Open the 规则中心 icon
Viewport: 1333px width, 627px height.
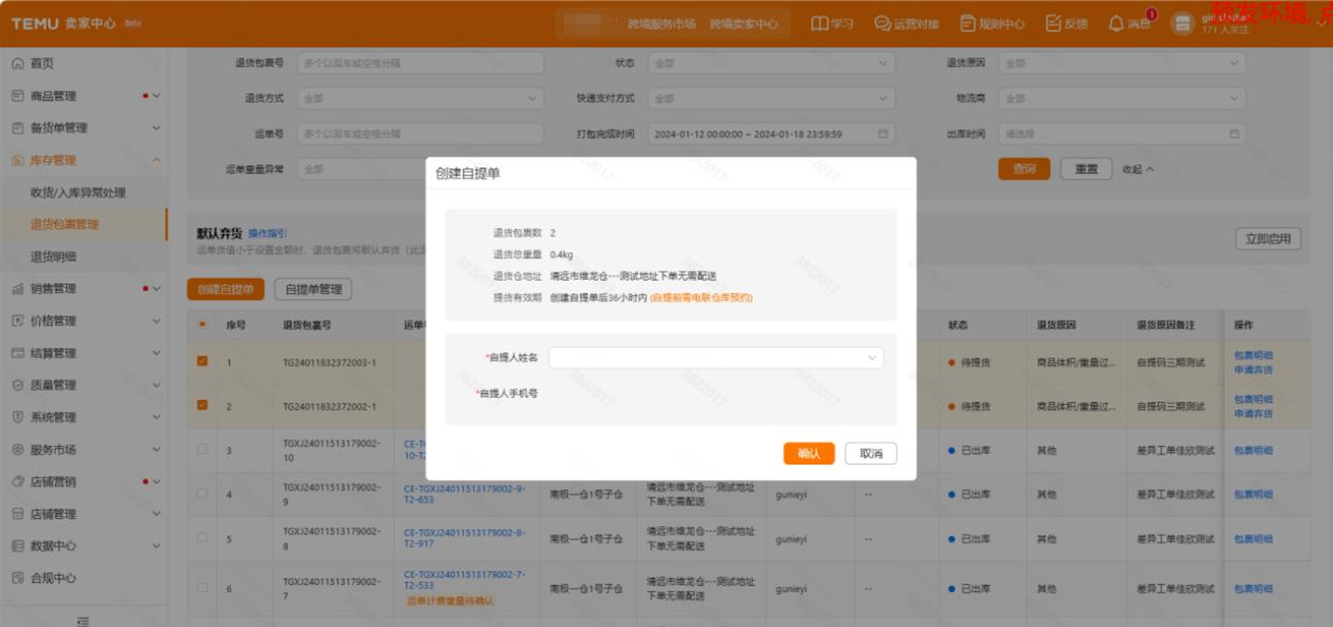pyautogui.click(x=968, y=23)
